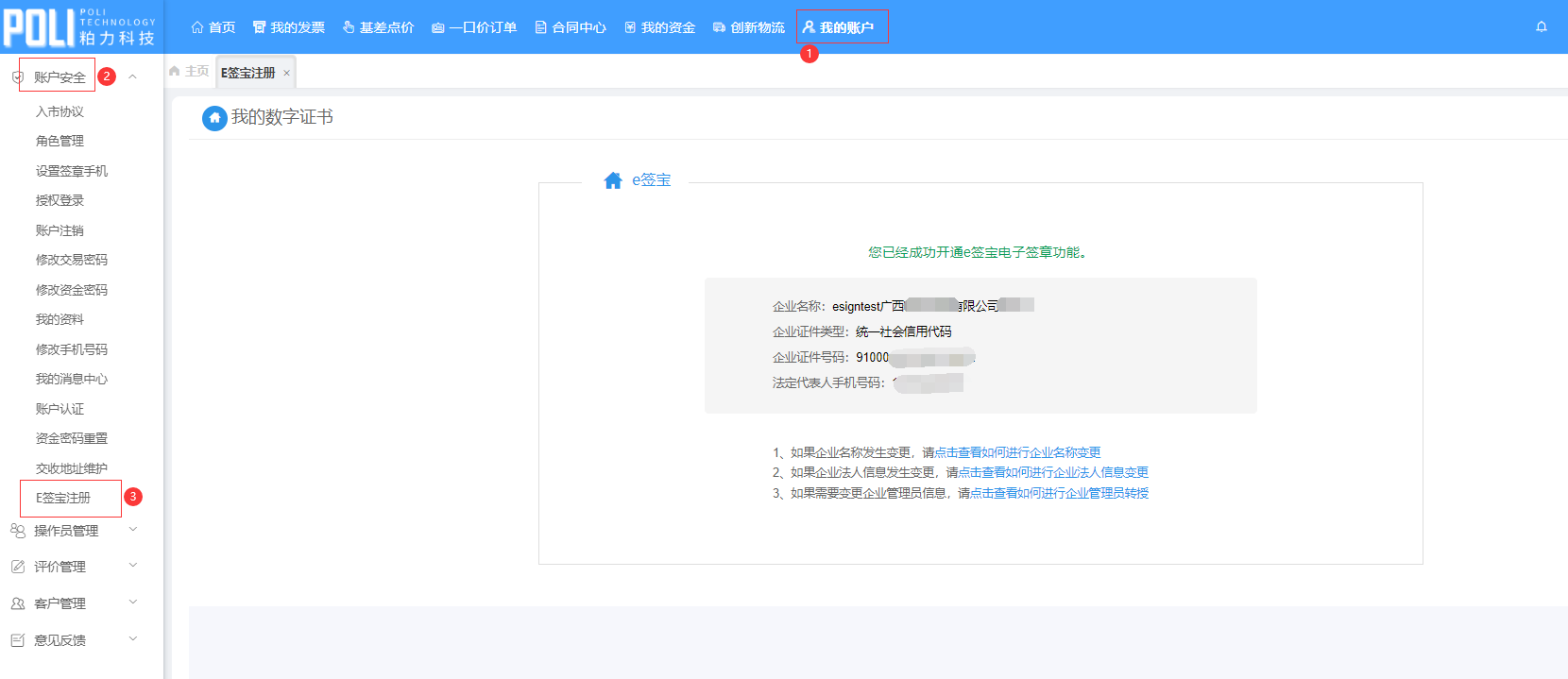Expand the 客户管理 menu chevron
This screenshot has height=679, width=1568.
click(132, 602)
